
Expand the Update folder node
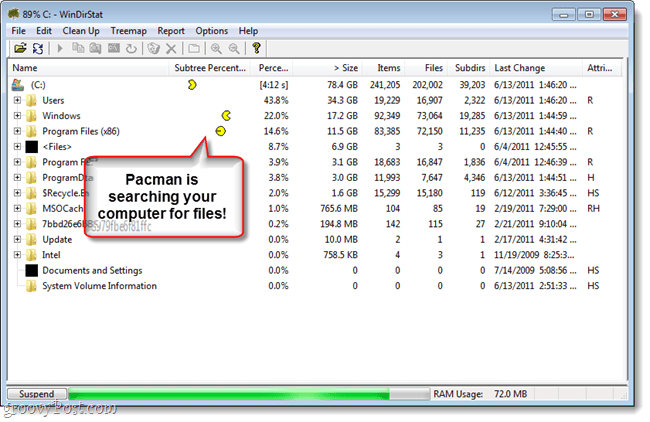(x=17, y=240)
